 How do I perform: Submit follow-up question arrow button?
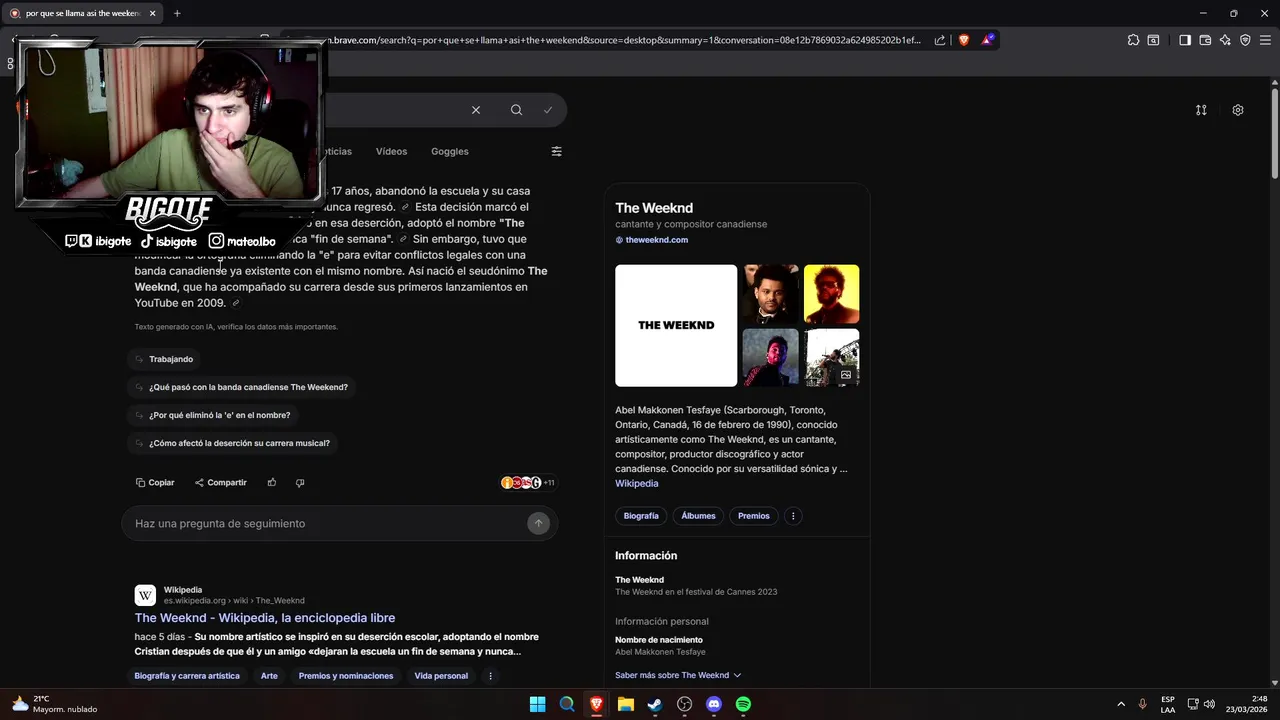pos(538,523)
